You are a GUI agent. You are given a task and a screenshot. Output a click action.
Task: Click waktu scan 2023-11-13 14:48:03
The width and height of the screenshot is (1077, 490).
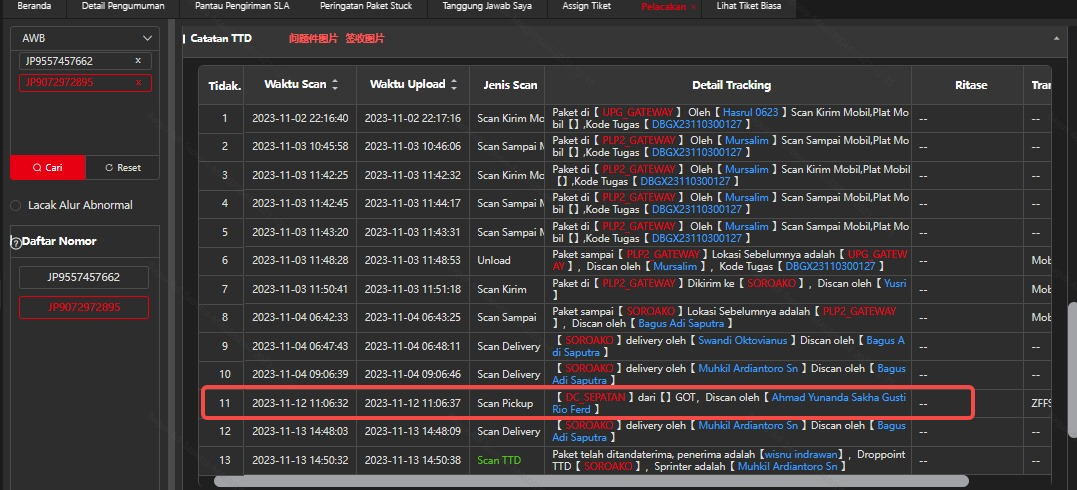coord(300,432)
